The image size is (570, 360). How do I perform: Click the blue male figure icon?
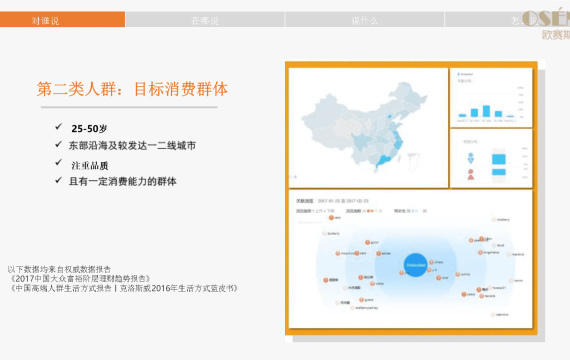tap(471, 158)
